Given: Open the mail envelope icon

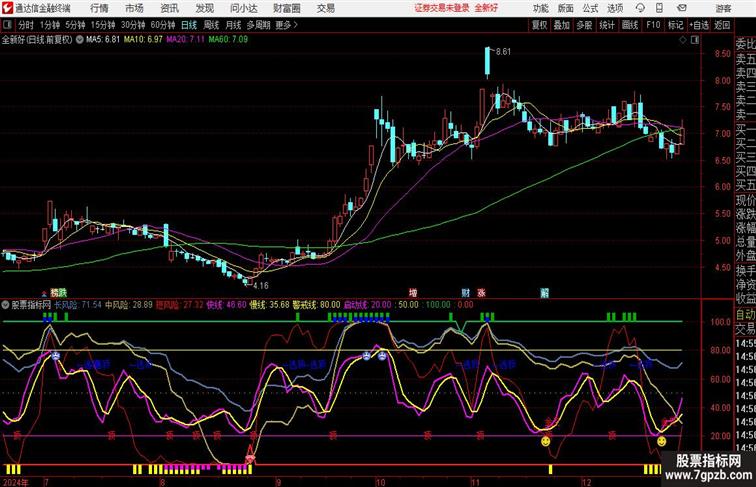Looking at the screenshot, I should tap(682, 8).
